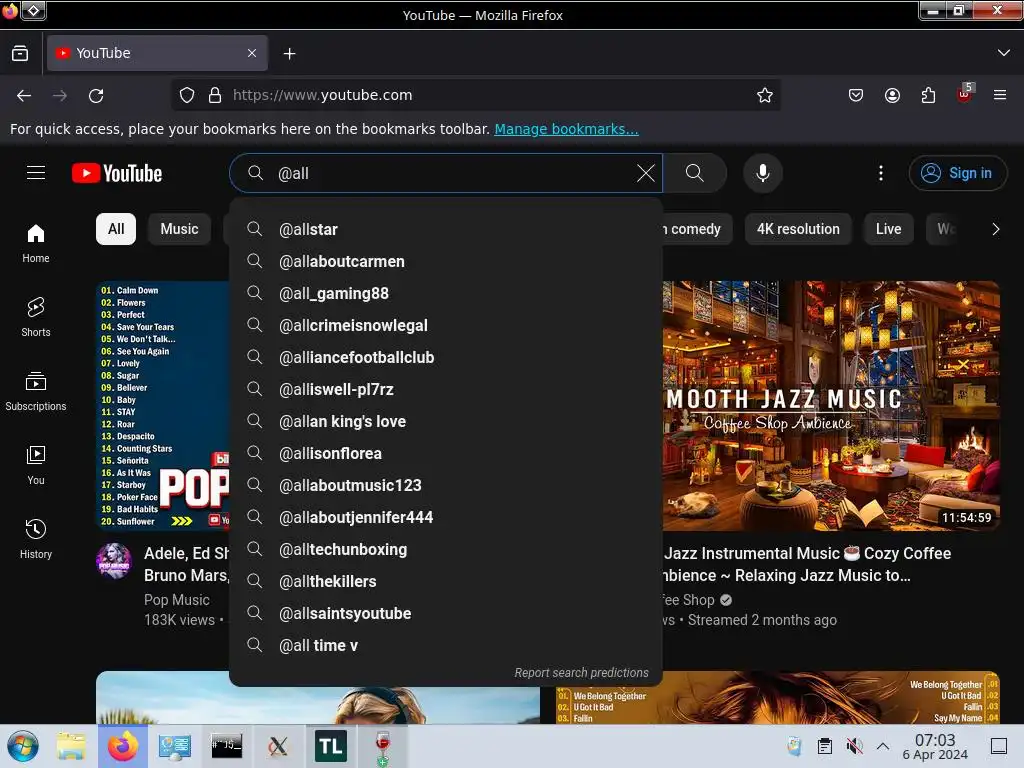Choose suggestion @allaboutmusic123

pyautogui.click(x=446, y=485)
